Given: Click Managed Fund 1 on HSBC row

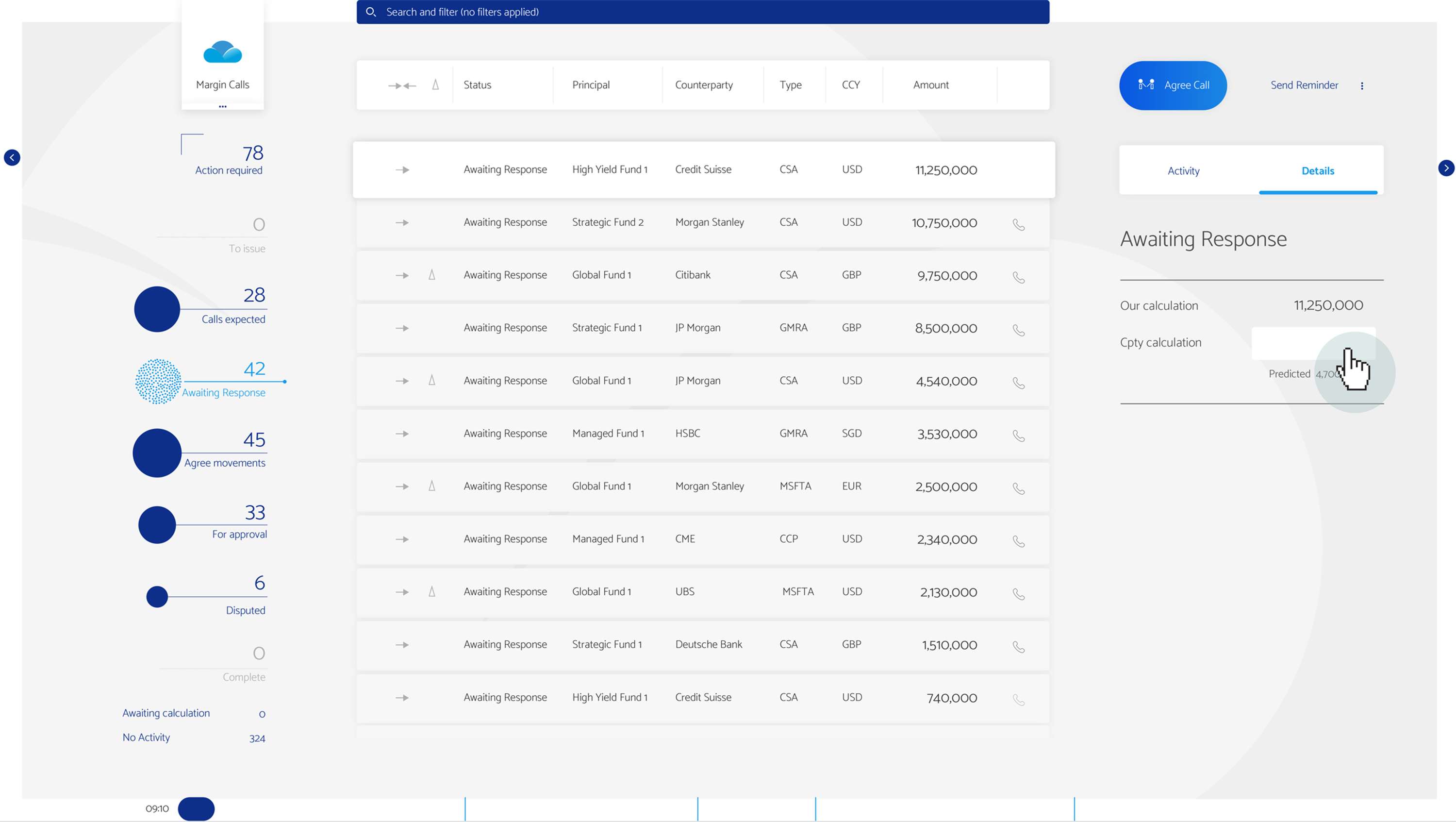Looking at the screenshot, I should point(608,434).
